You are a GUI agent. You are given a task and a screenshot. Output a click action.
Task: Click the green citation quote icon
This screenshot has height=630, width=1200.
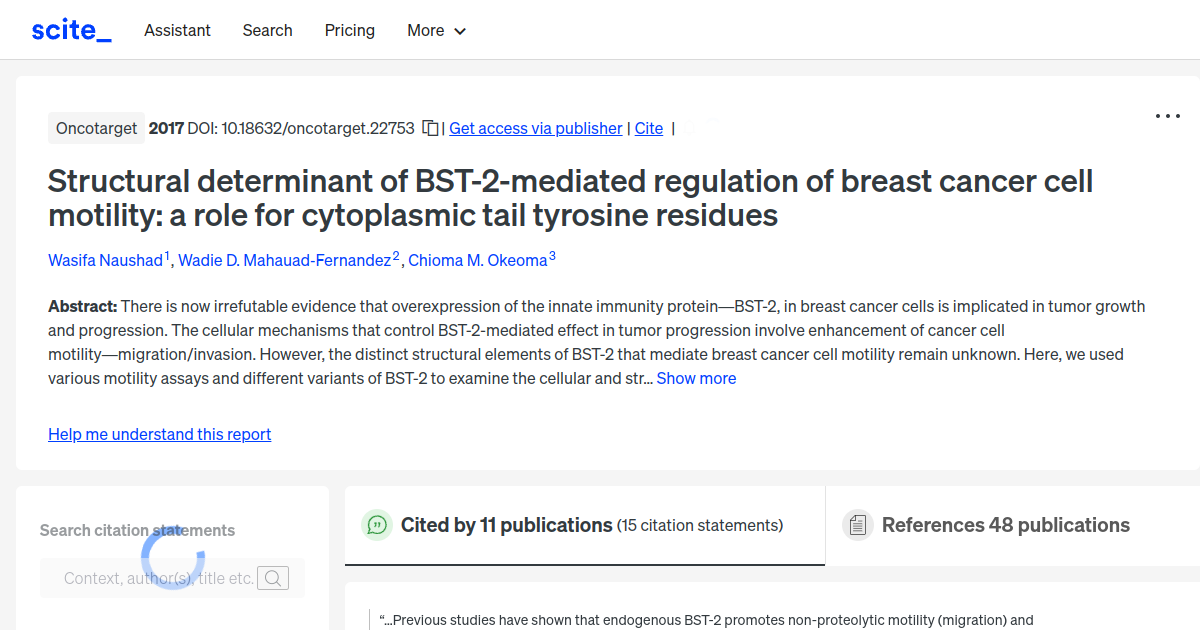click(x=377, y=524)
